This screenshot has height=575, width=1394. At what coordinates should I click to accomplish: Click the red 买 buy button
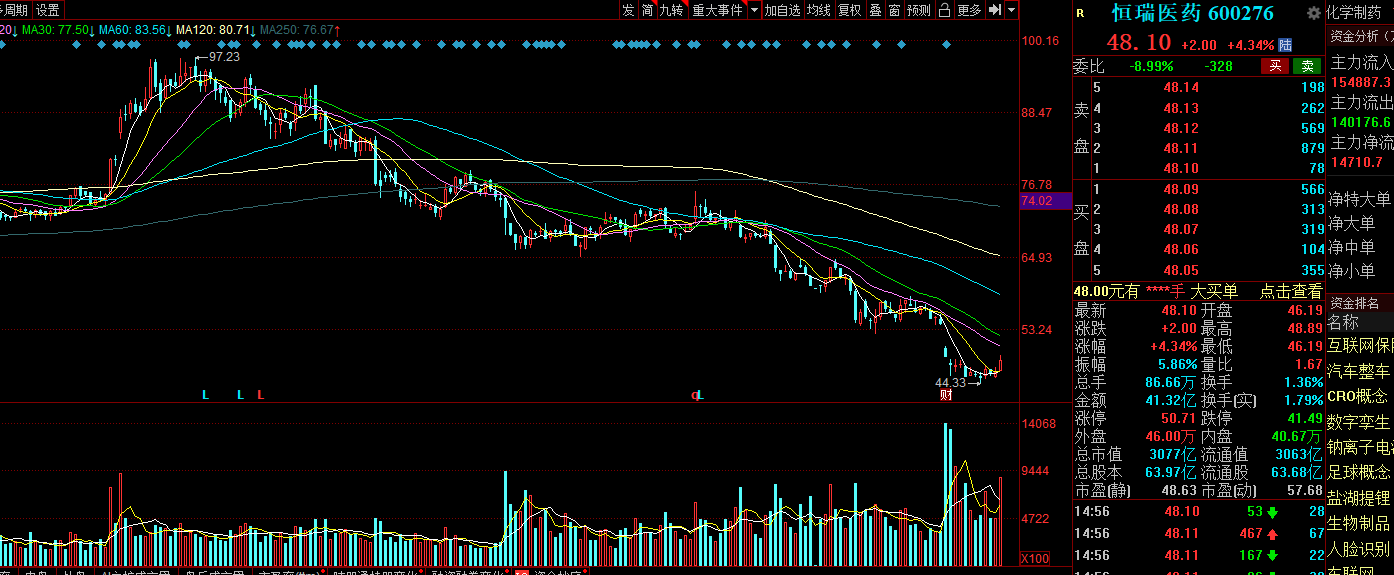[1274, 66]
